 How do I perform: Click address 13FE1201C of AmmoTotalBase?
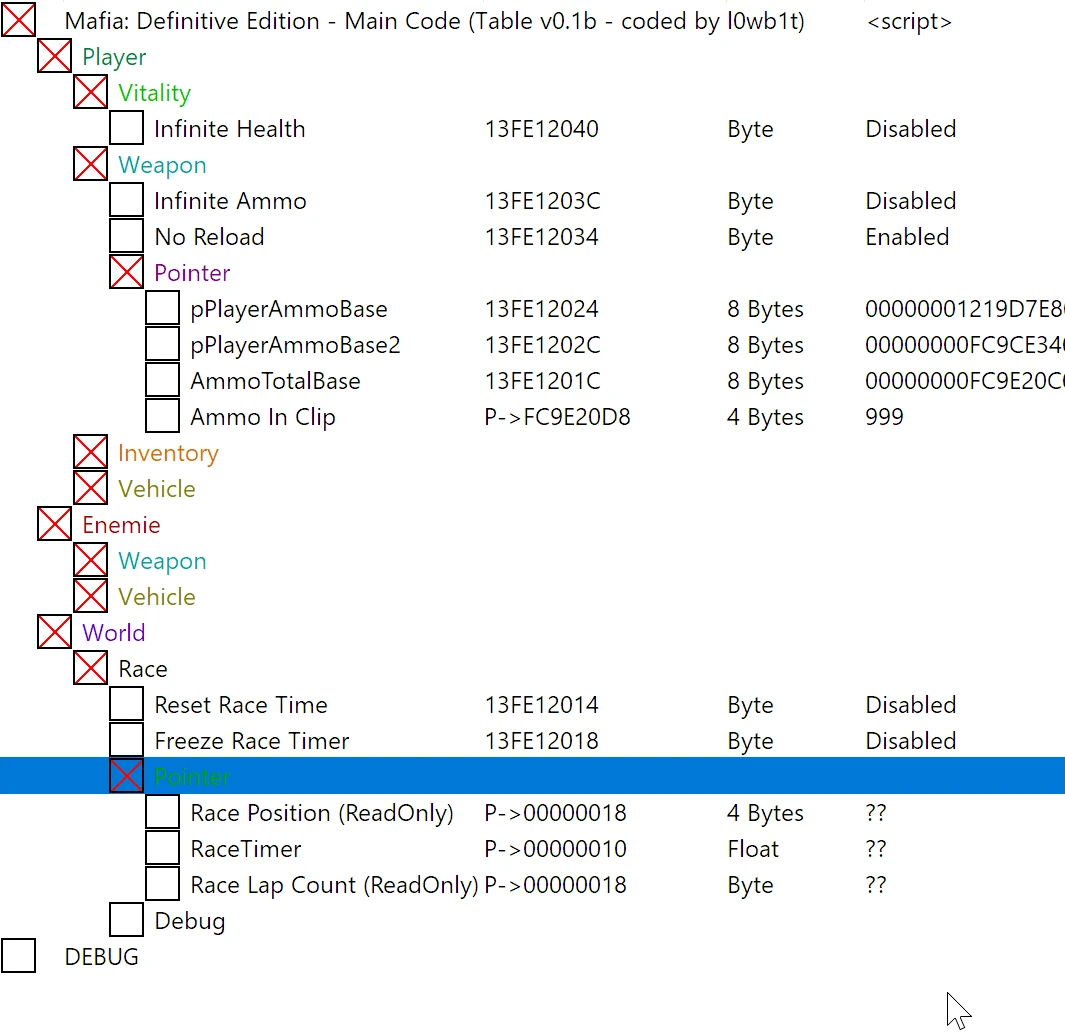[542, 381]
